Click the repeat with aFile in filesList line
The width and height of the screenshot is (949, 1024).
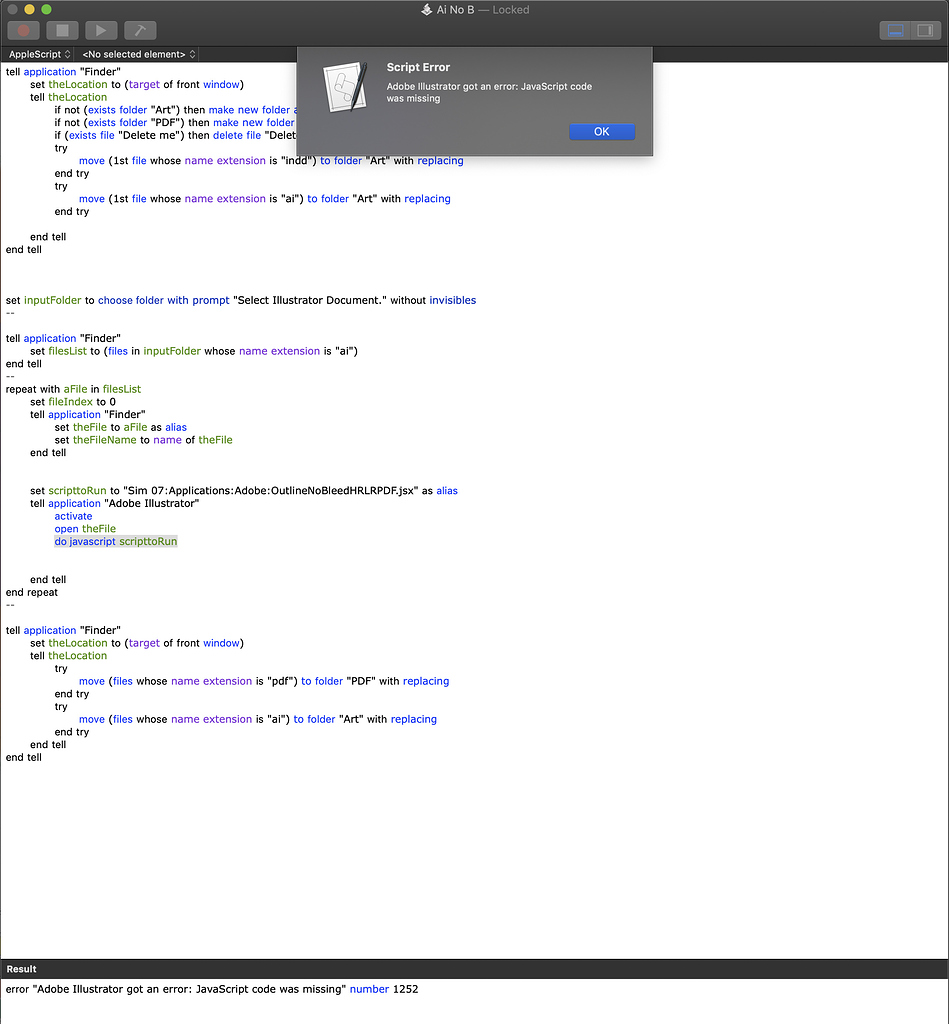(x=73, y=389)
